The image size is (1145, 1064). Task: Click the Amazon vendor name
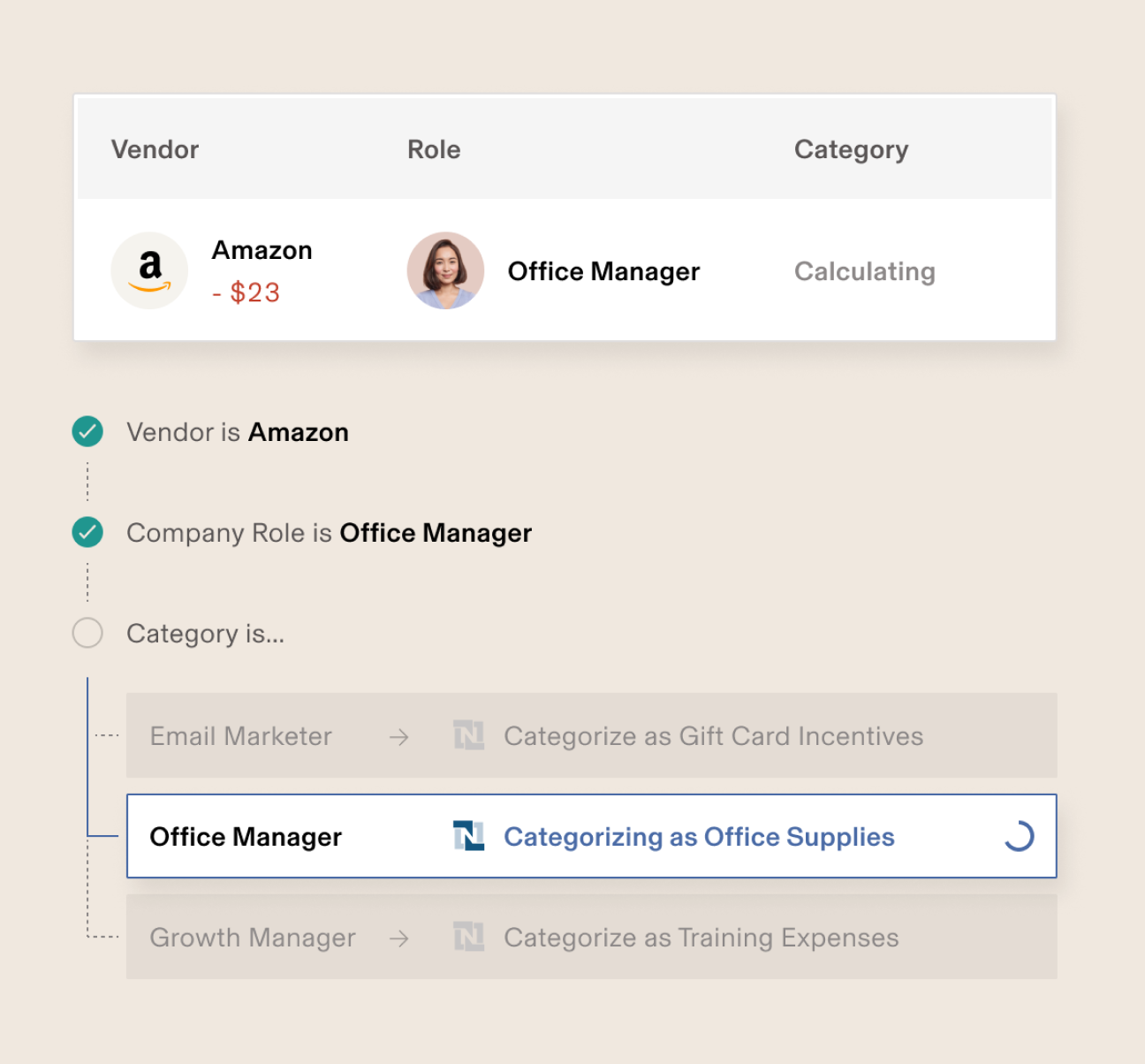point(262,250)
